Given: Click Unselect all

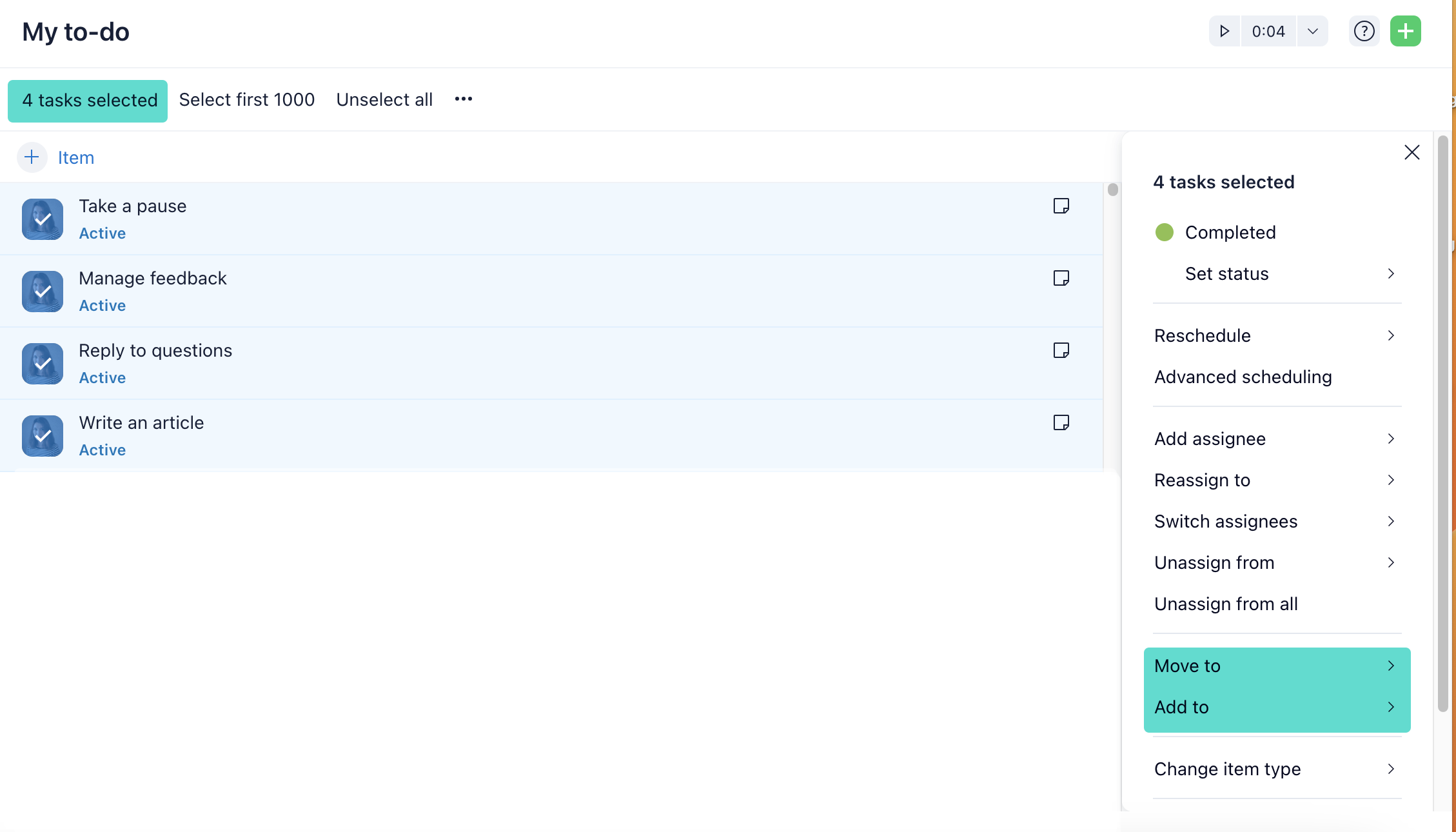Looking at the screenshot, I should (384, 100).
